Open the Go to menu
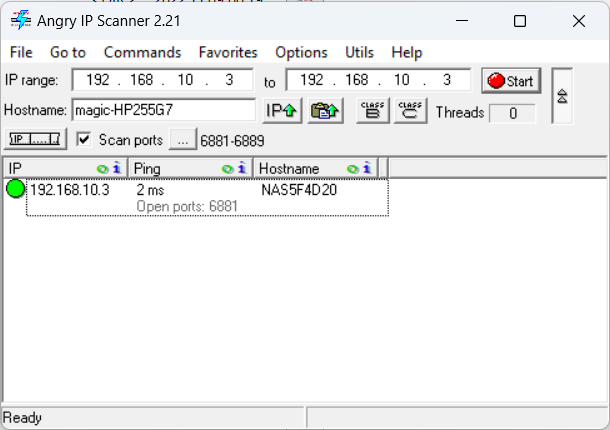Viewport: 610px width, 430px height. (x=68, y=52)
